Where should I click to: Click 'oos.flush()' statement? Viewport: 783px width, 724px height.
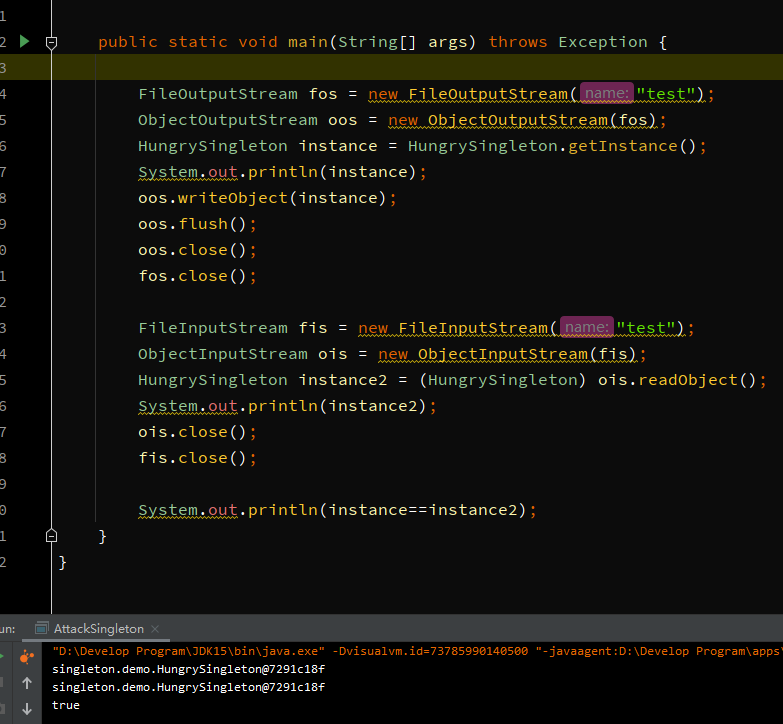pyautogui.click(x=197, y=224)
